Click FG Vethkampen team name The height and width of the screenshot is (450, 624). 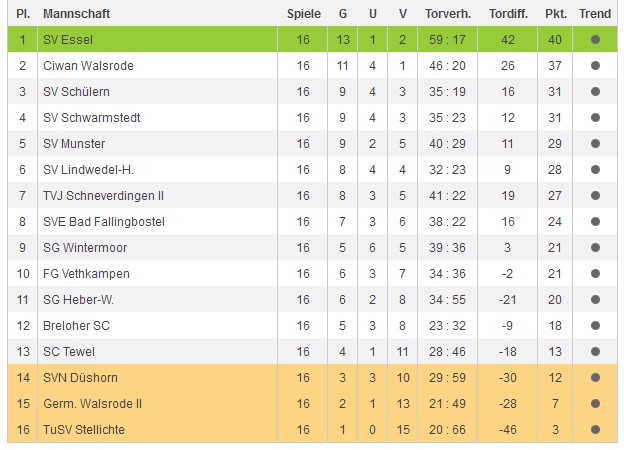[x=86, y=274]
